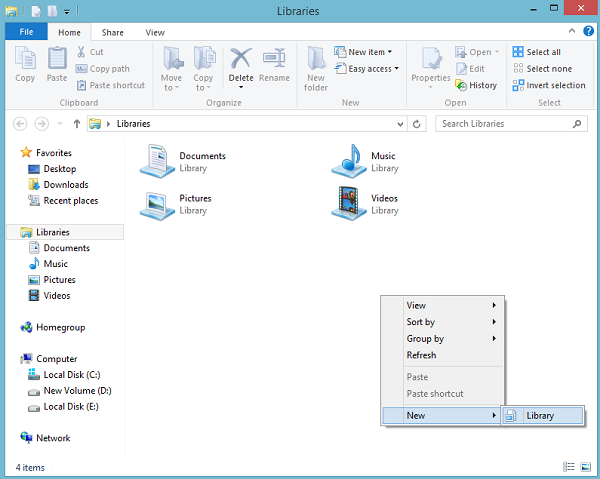The image size is (600, 479).
Task: Select Homegroup in the navigation pane
Action: coord(53,327)
